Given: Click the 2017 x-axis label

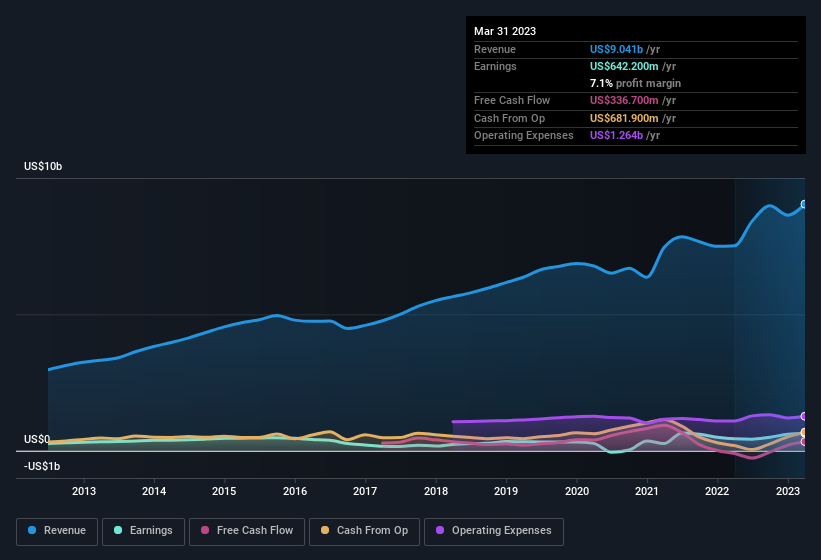Looking at the screenshot, I should 365,491.
